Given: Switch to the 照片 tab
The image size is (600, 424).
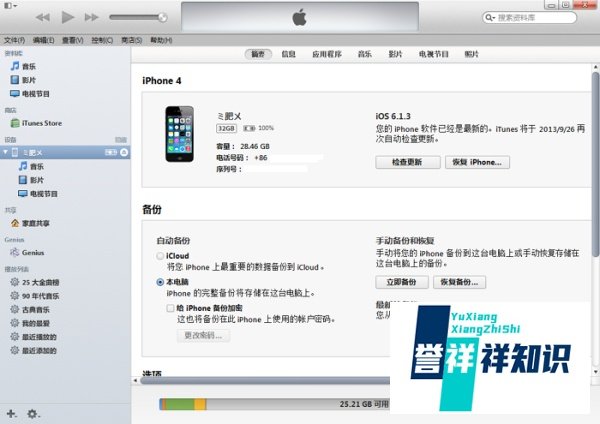Looking at the screenshot, I should (471, 54).
